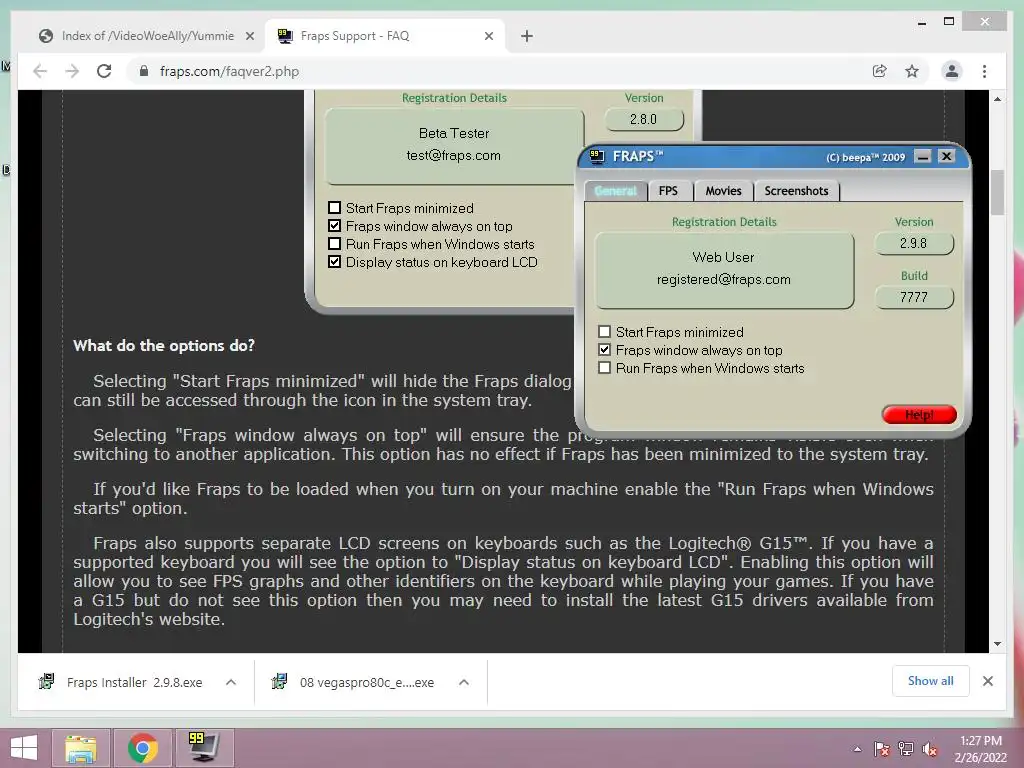The width and height of the screenshot is (1024, 768).
Task: Switch to the FPS tab in Fraps
Action: pos(668,191)
